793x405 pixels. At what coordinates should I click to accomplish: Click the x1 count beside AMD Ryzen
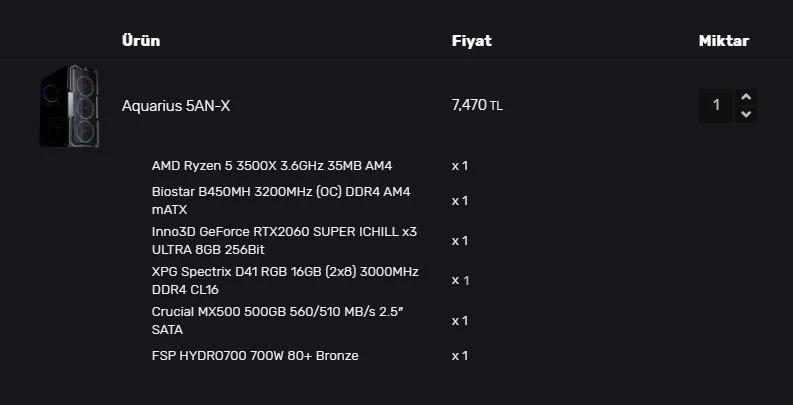(x=460, y=165)
